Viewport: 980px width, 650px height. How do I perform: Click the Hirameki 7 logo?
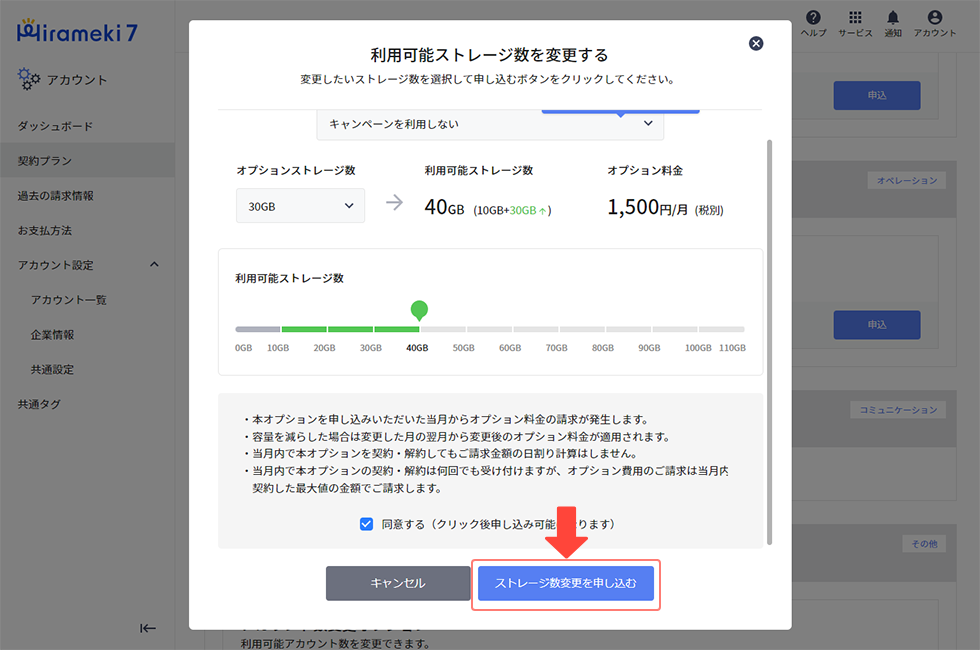pos(78,31)
